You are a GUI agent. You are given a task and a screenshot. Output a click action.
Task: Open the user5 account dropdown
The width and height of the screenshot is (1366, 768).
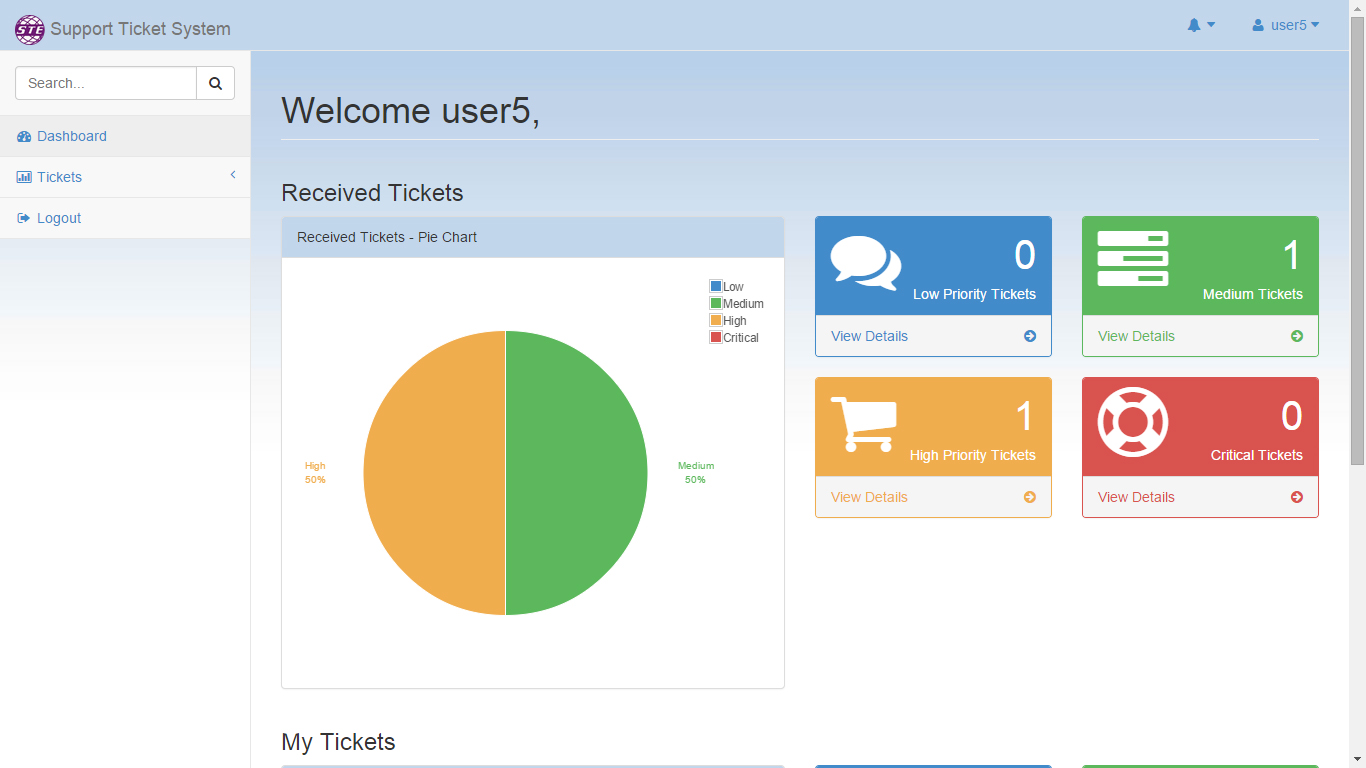coord(1286,25)
